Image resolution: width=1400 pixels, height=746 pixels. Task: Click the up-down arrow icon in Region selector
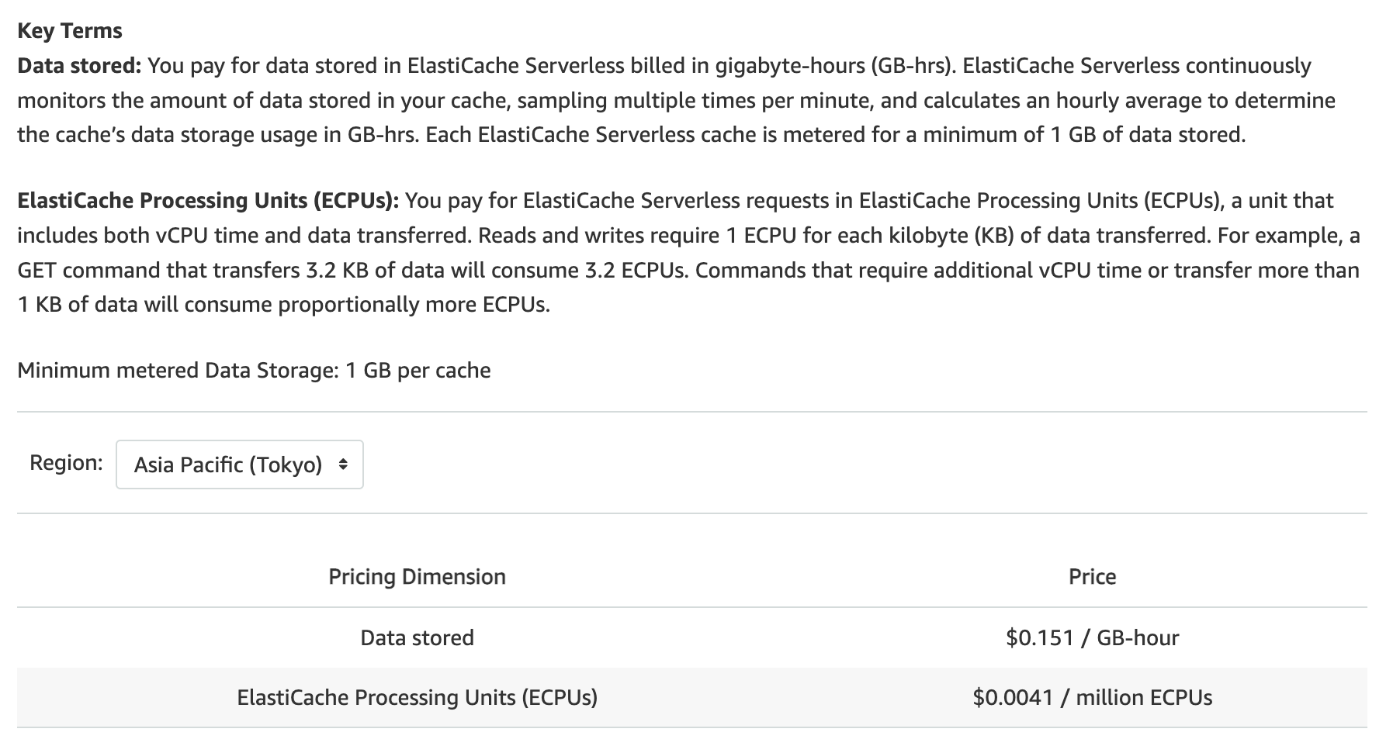pyautogui.click(x=344, y=465)
